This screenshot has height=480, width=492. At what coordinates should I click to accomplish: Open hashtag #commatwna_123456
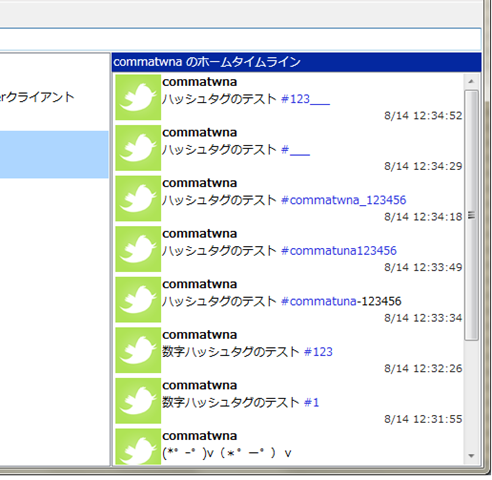coord(344,200)
